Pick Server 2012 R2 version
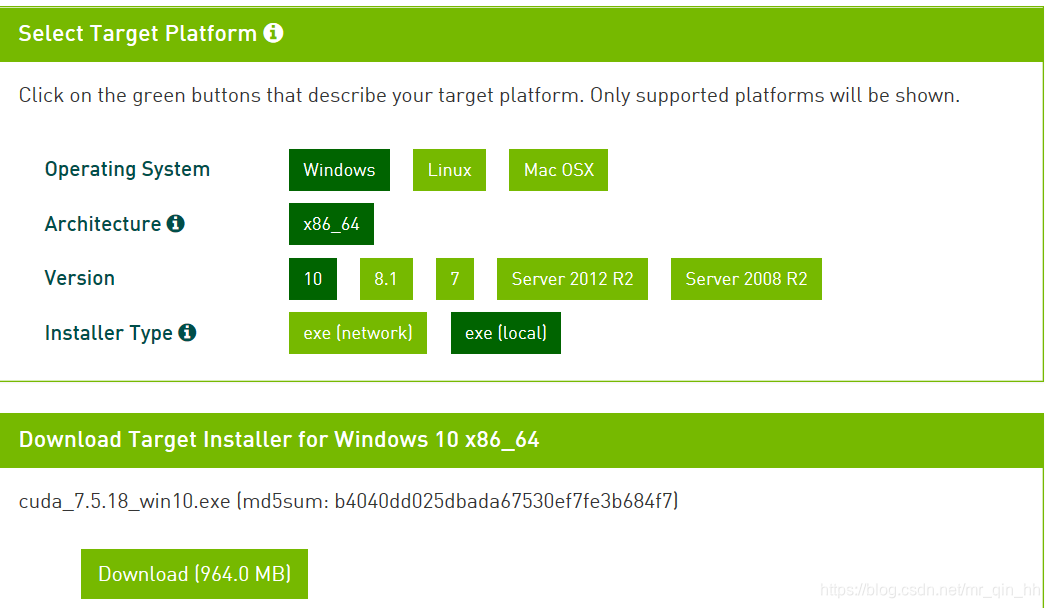The image size is (1049, 608). point(572,279)
